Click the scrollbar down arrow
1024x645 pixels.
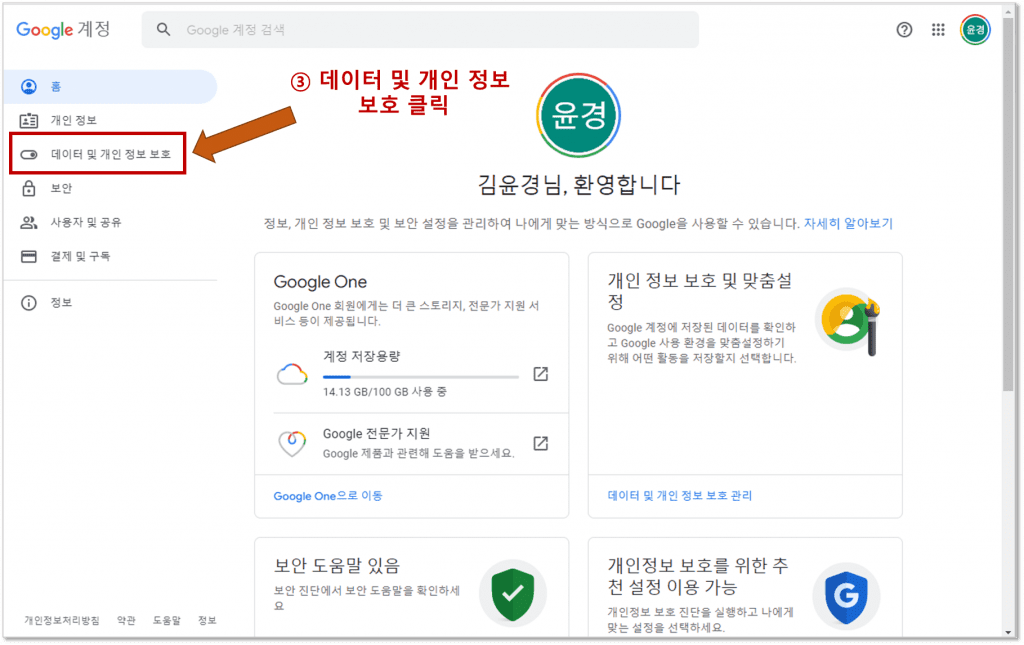tap(1008, 632)
